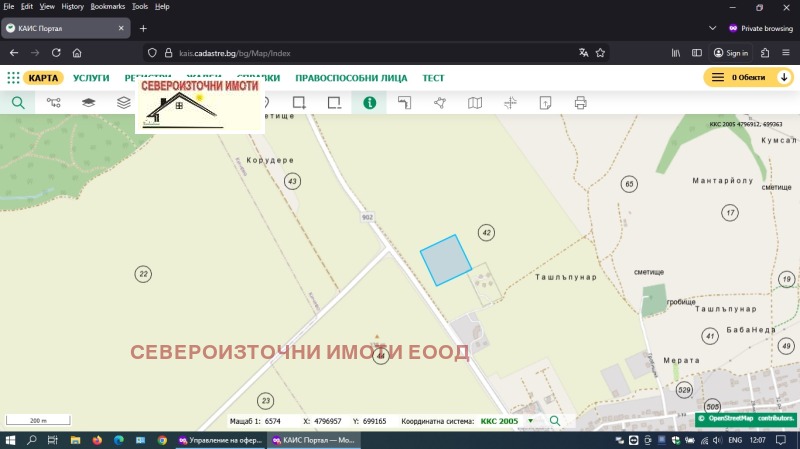The width and height of the screenshot is (800, 449).
Task: Click the export document icon
Action: pyautogui.click(x=545, y=103)
